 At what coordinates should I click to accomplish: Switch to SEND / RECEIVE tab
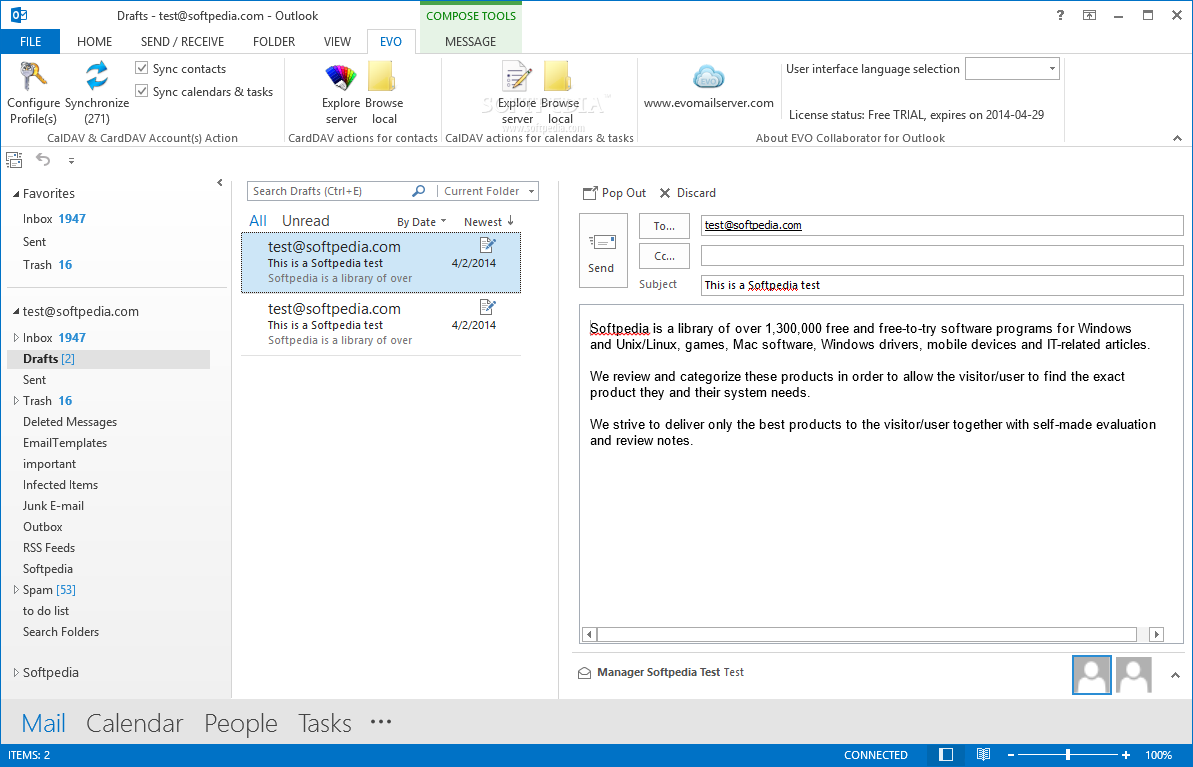tap(182, 42)
